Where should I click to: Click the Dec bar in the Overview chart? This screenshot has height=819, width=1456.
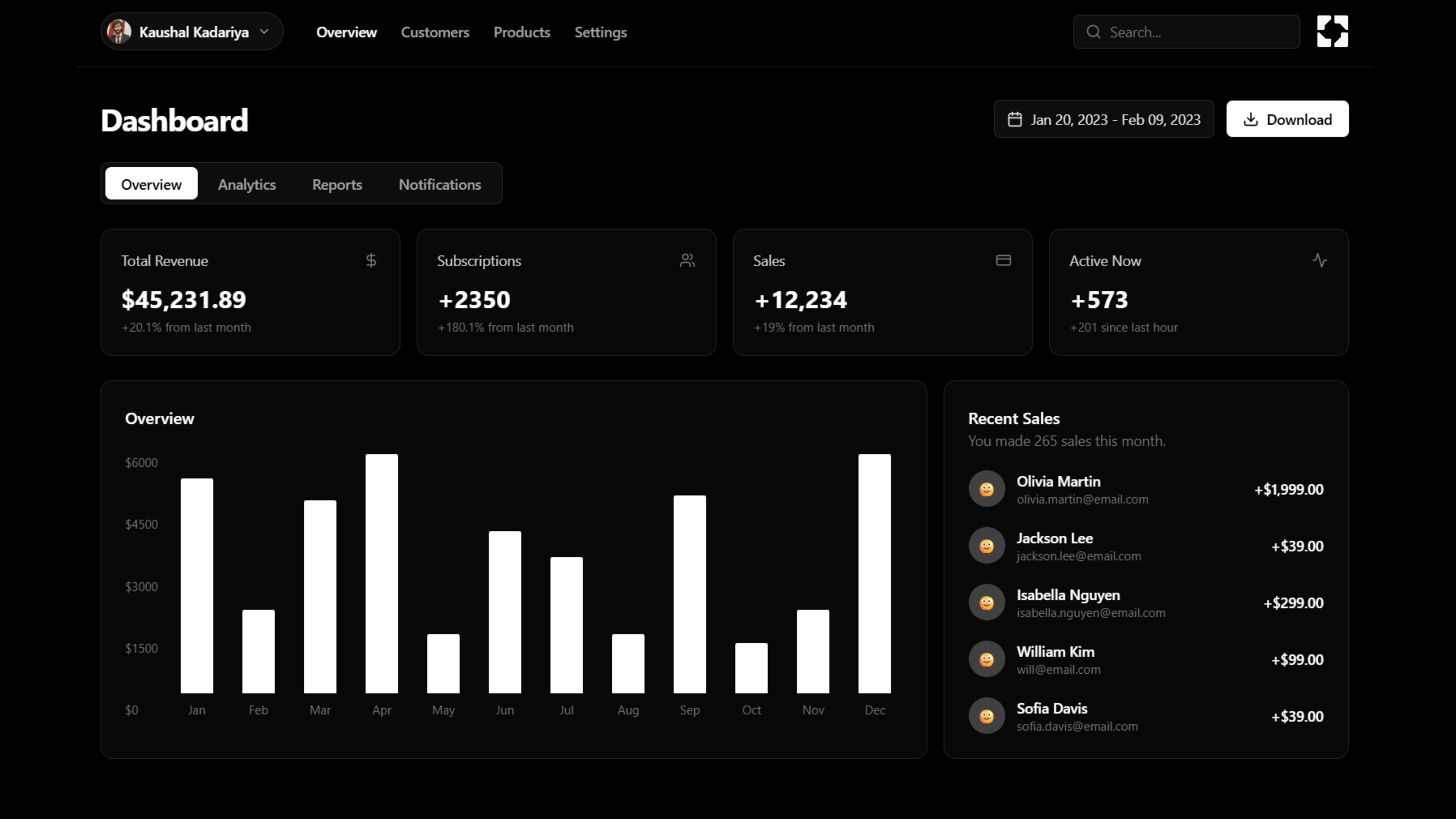click(x=874, y=574)
